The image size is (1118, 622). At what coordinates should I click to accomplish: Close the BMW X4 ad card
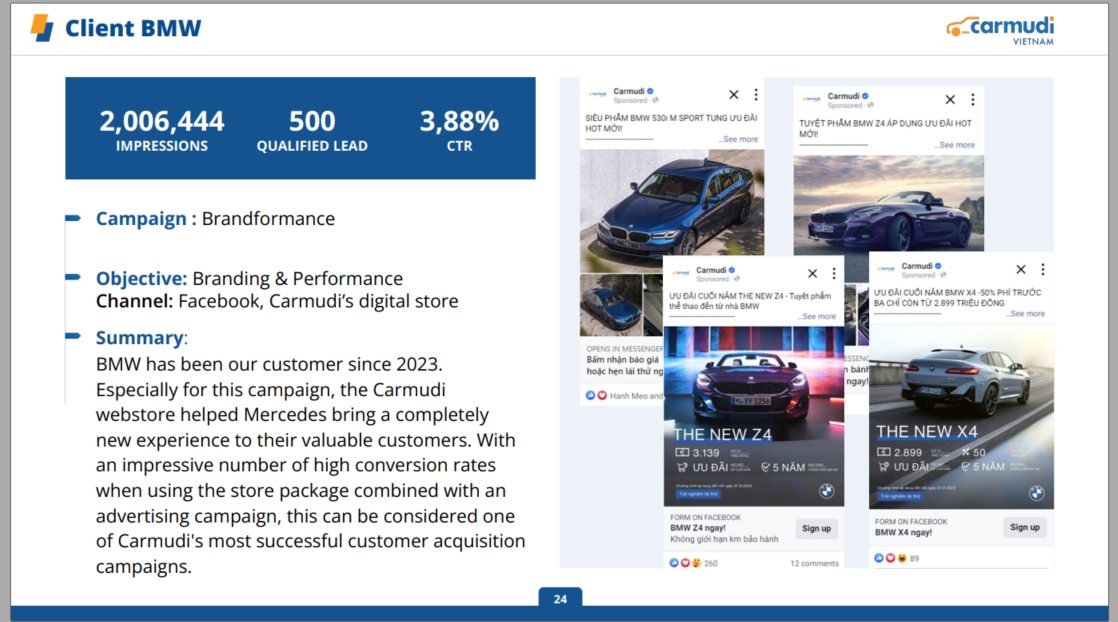point(1020,270)
